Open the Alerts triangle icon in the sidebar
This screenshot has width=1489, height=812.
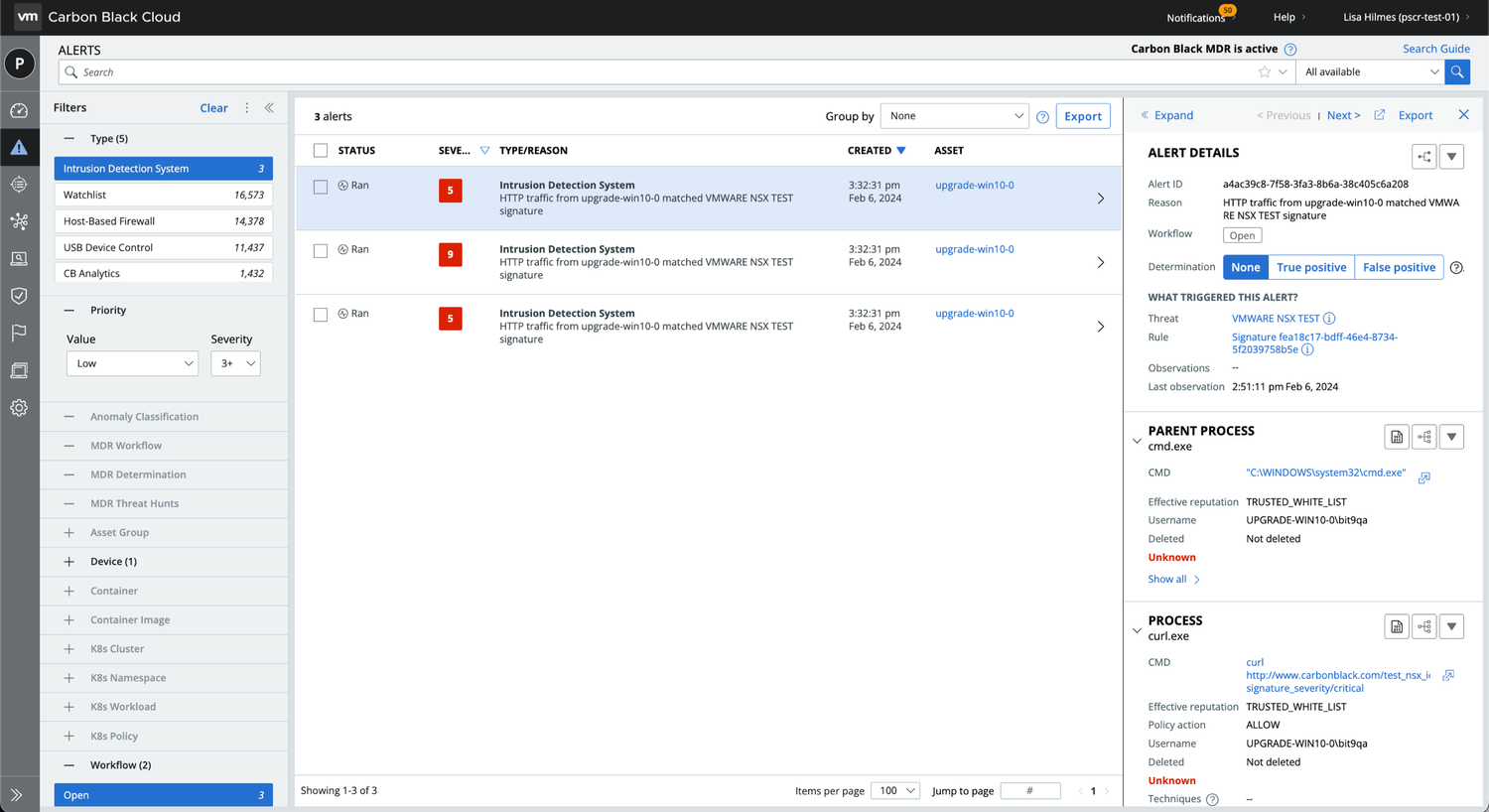tap(19, 148)
